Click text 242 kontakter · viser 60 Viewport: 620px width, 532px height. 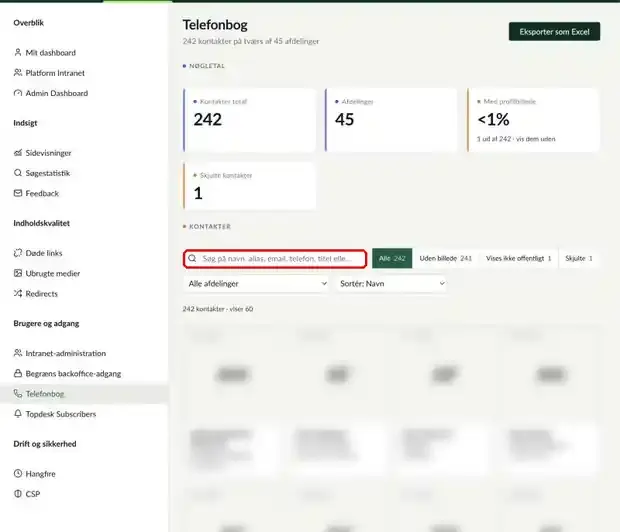click(x=218, y=309)
